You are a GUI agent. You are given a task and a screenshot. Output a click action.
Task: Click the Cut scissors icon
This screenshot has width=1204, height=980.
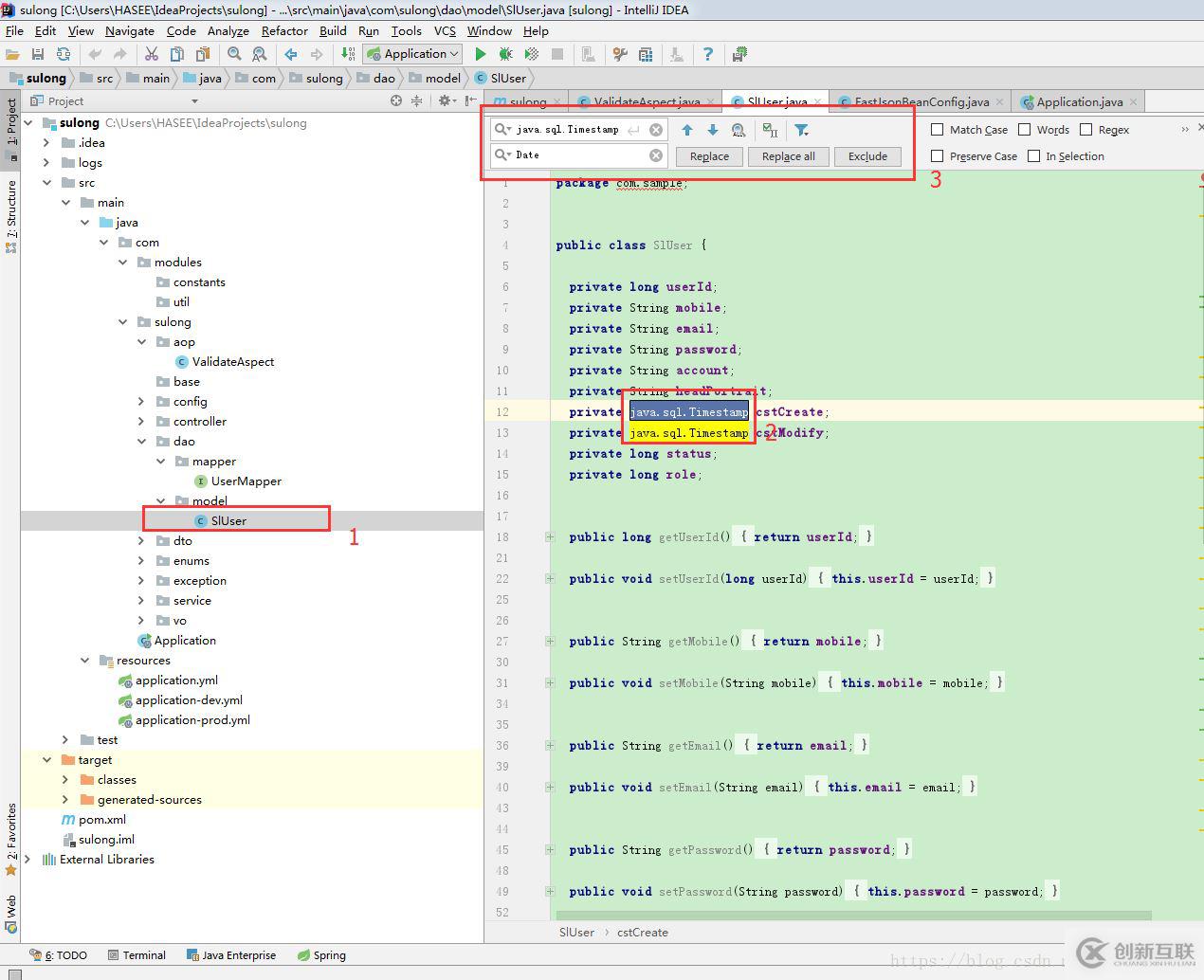click(x=151, y=54)
